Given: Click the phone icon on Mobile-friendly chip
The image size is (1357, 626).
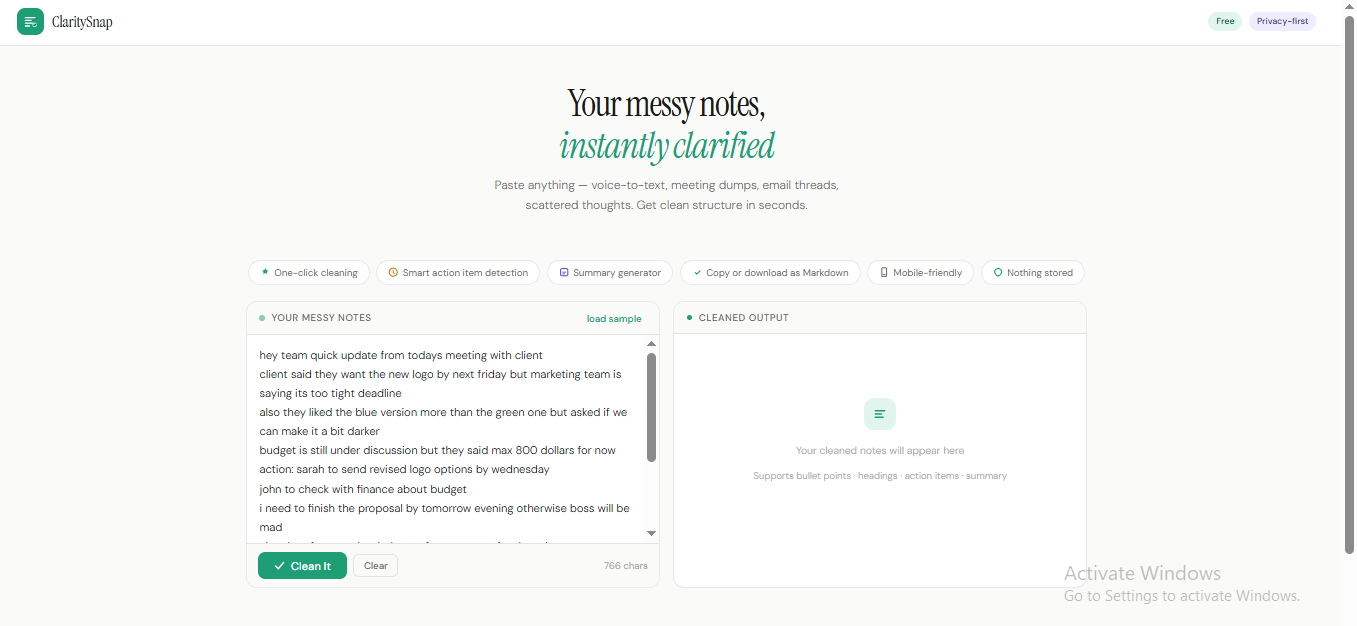Looking at the screenshot, I should [x=883, y=272].
